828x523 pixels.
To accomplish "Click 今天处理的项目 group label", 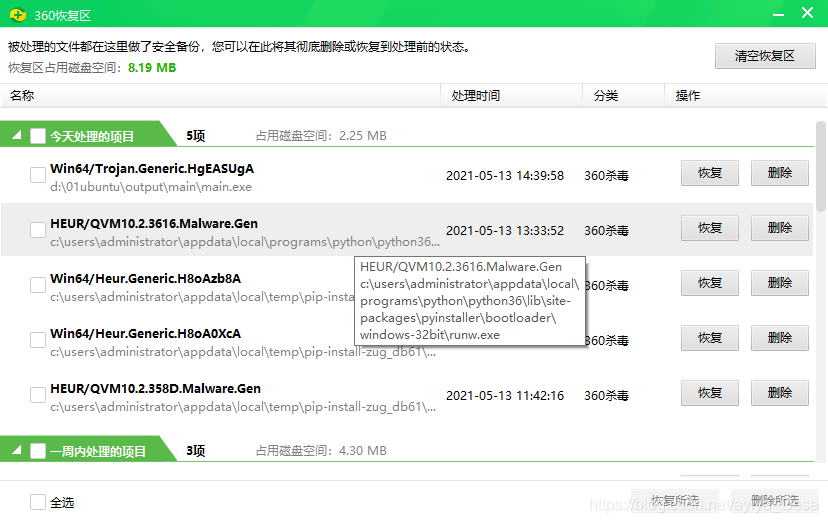I will (92, 136).
